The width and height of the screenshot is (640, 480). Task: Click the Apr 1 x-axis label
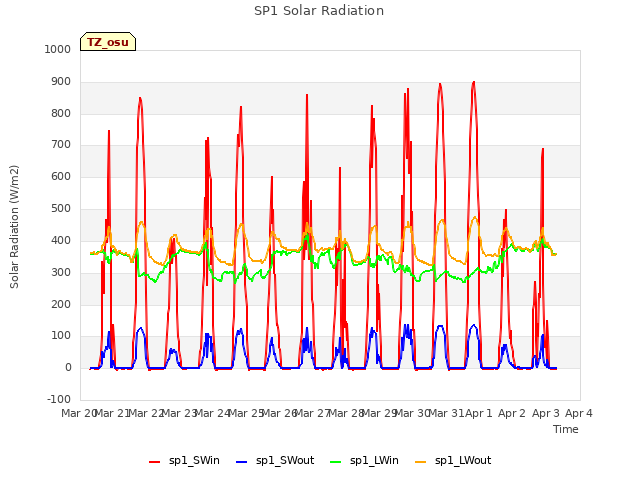(x=479, y=413)
